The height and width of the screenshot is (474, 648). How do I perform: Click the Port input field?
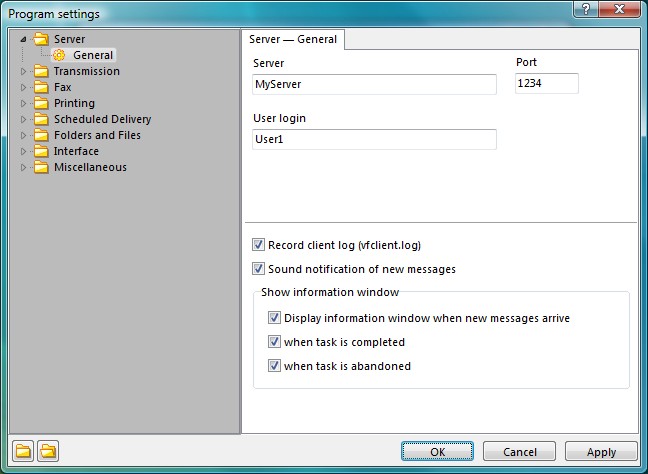click(547, 83)
